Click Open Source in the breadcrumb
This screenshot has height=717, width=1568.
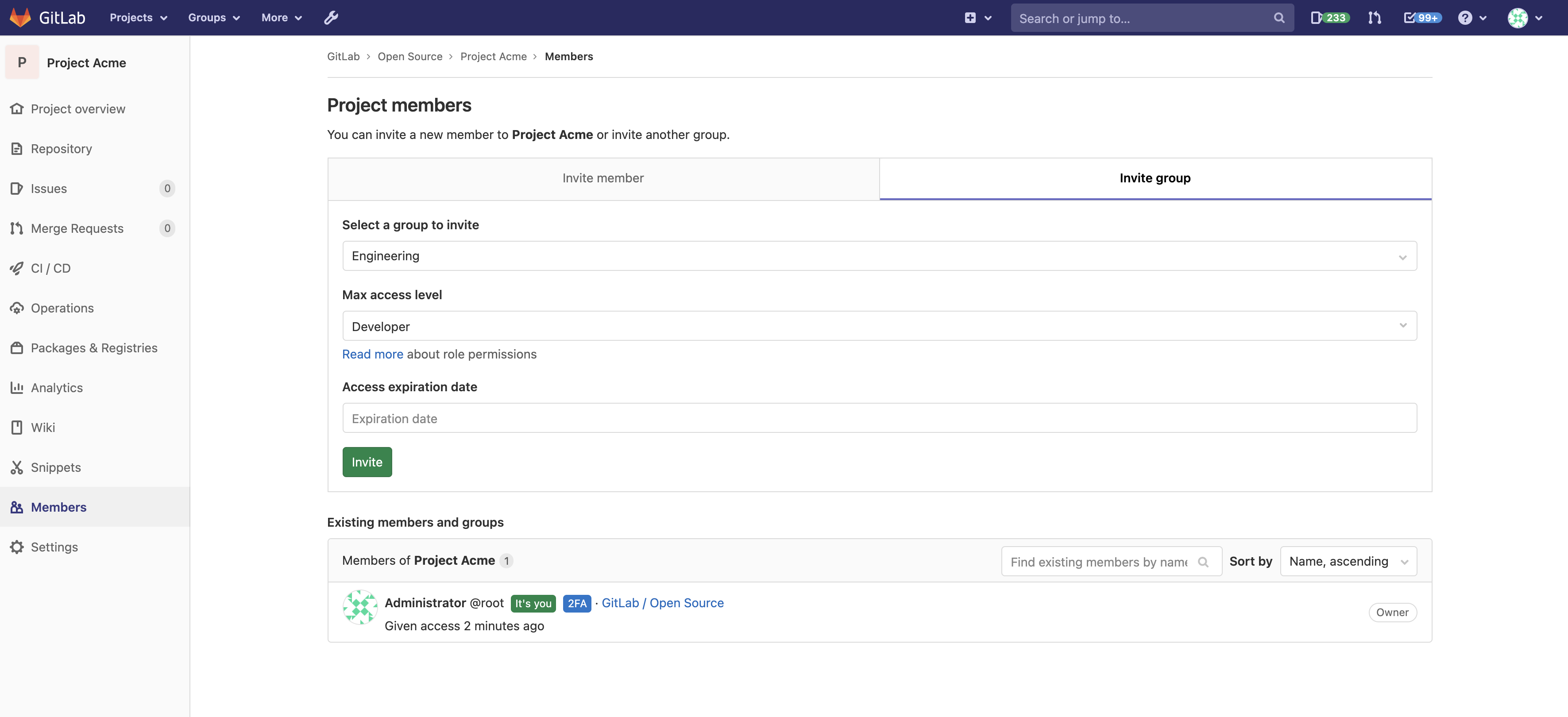[409, 57]
